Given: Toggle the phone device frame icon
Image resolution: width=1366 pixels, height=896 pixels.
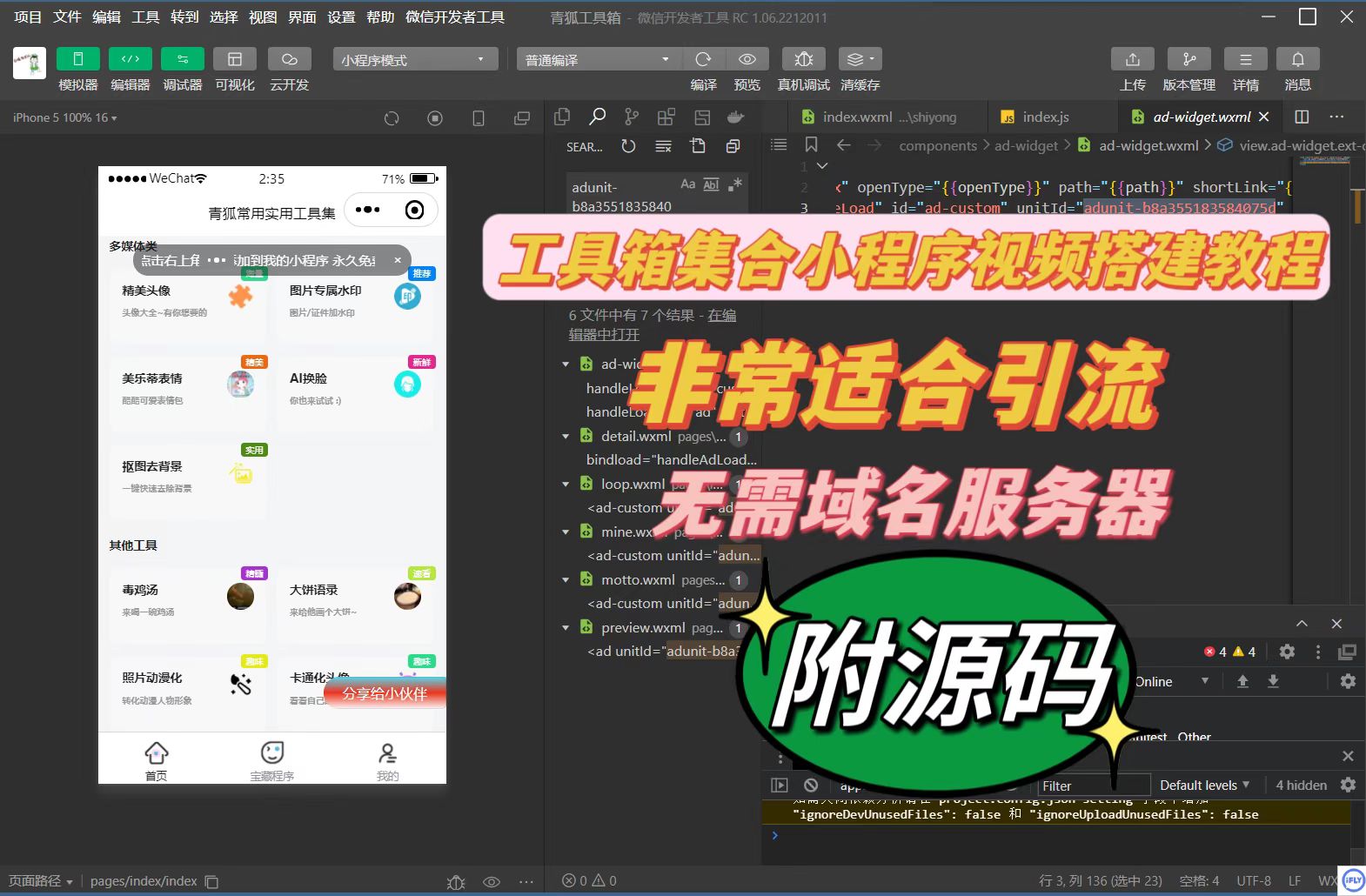Looking at the screenshot, I should pyautogui.click(x=479, y=118).
